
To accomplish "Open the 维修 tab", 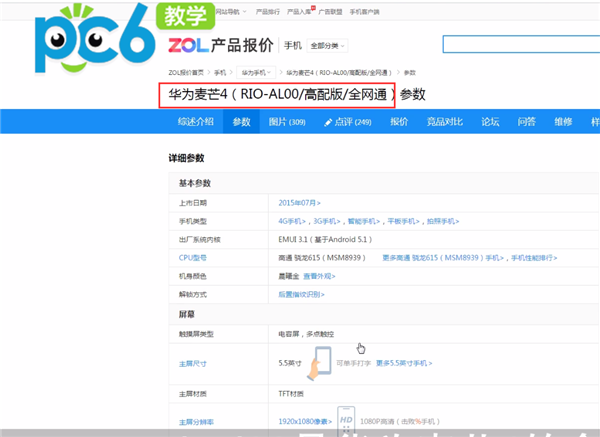I will pyautogui.click(x=563, y=122).
